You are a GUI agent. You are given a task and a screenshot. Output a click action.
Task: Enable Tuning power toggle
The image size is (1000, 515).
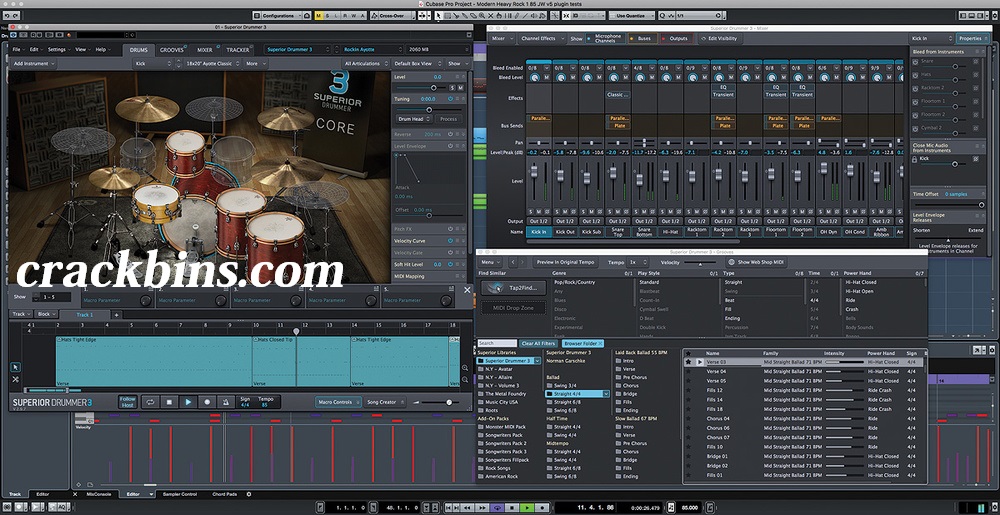click(x=450, y=99)
